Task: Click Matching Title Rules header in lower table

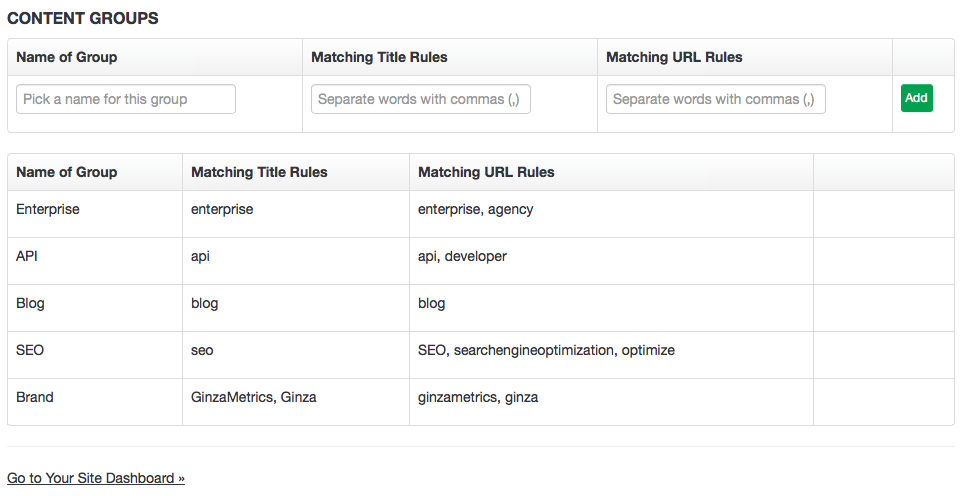Action: pos(259,172)
